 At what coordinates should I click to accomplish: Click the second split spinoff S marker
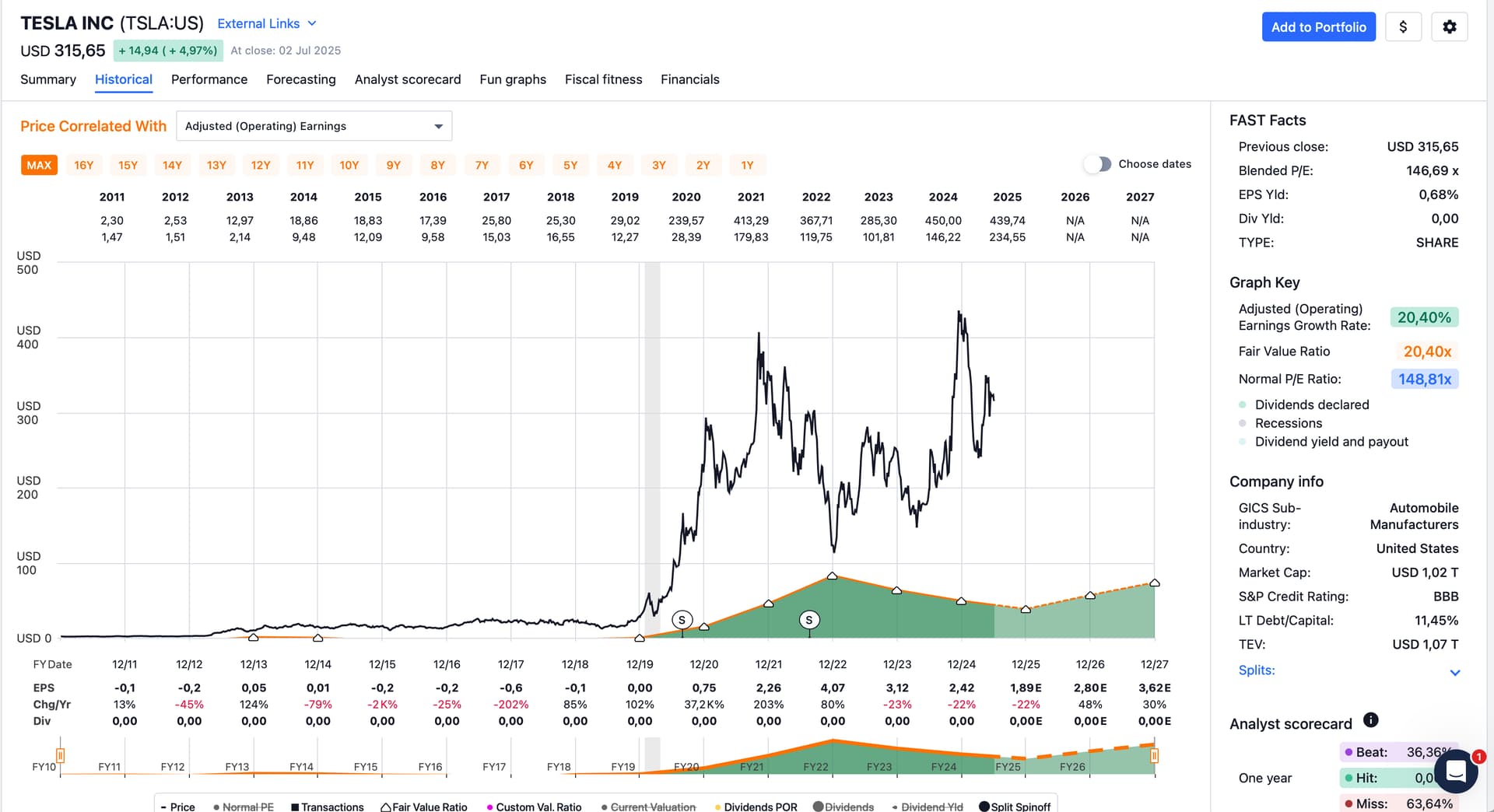pos(809,620)
